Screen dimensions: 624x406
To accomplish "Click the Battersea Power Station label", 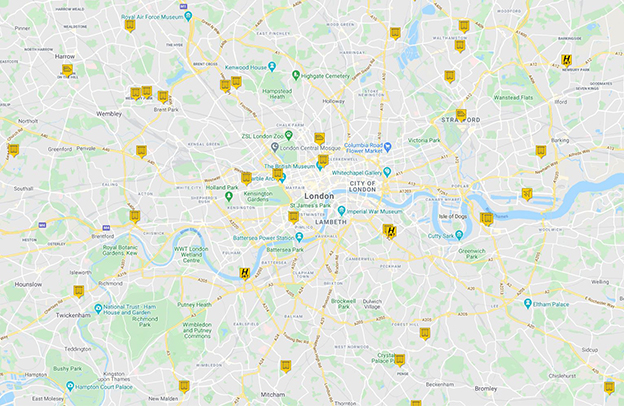I will coord(263,238).
